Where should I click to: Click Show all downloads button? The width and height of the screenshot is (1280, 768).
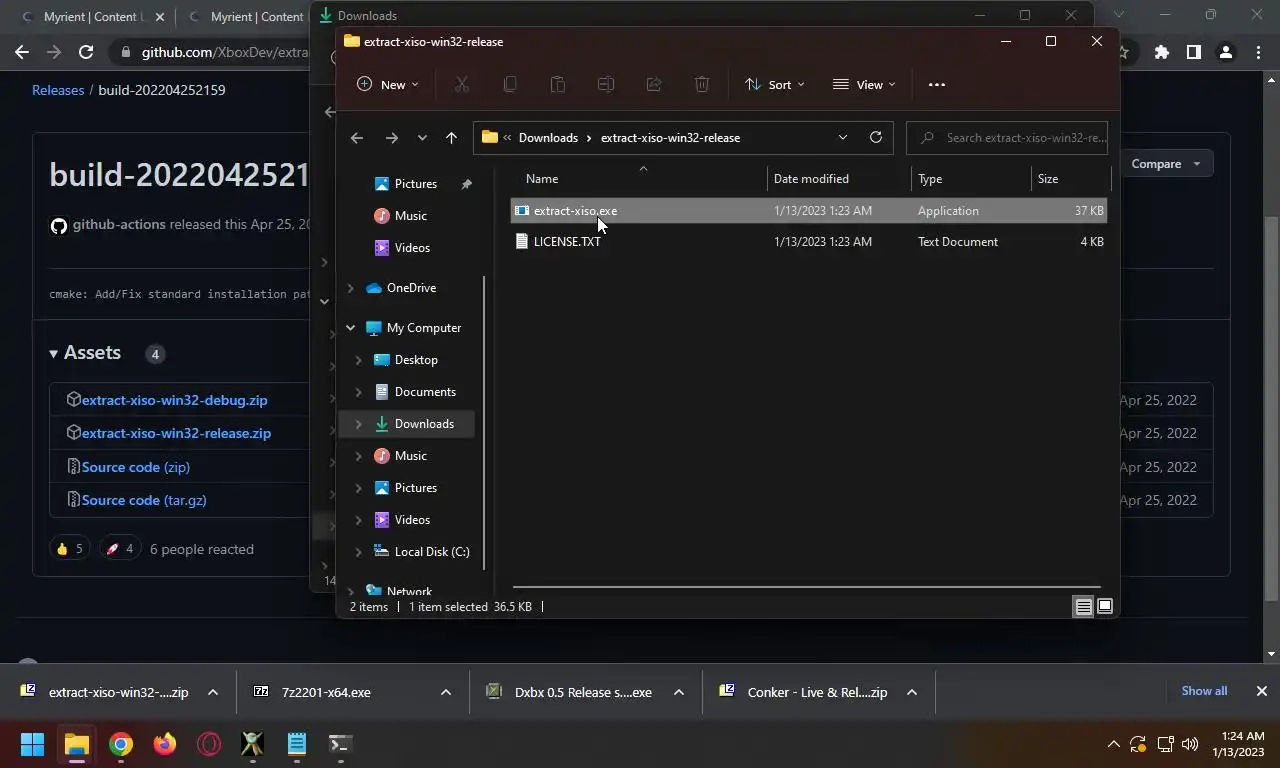pyautogui.click(x=1204, y=691)
